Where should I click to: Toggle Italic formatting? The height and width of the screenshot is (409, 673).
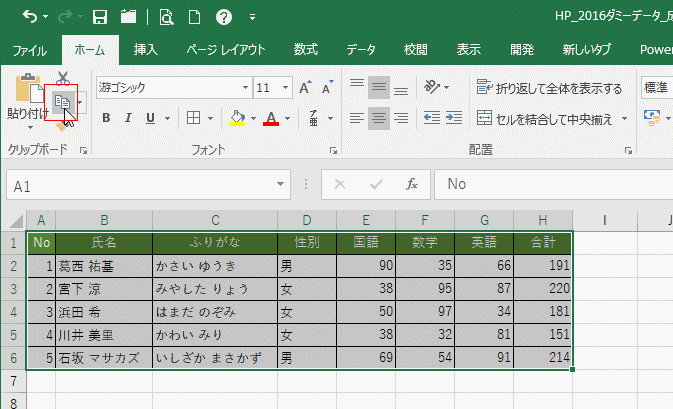tap(128, 118)
